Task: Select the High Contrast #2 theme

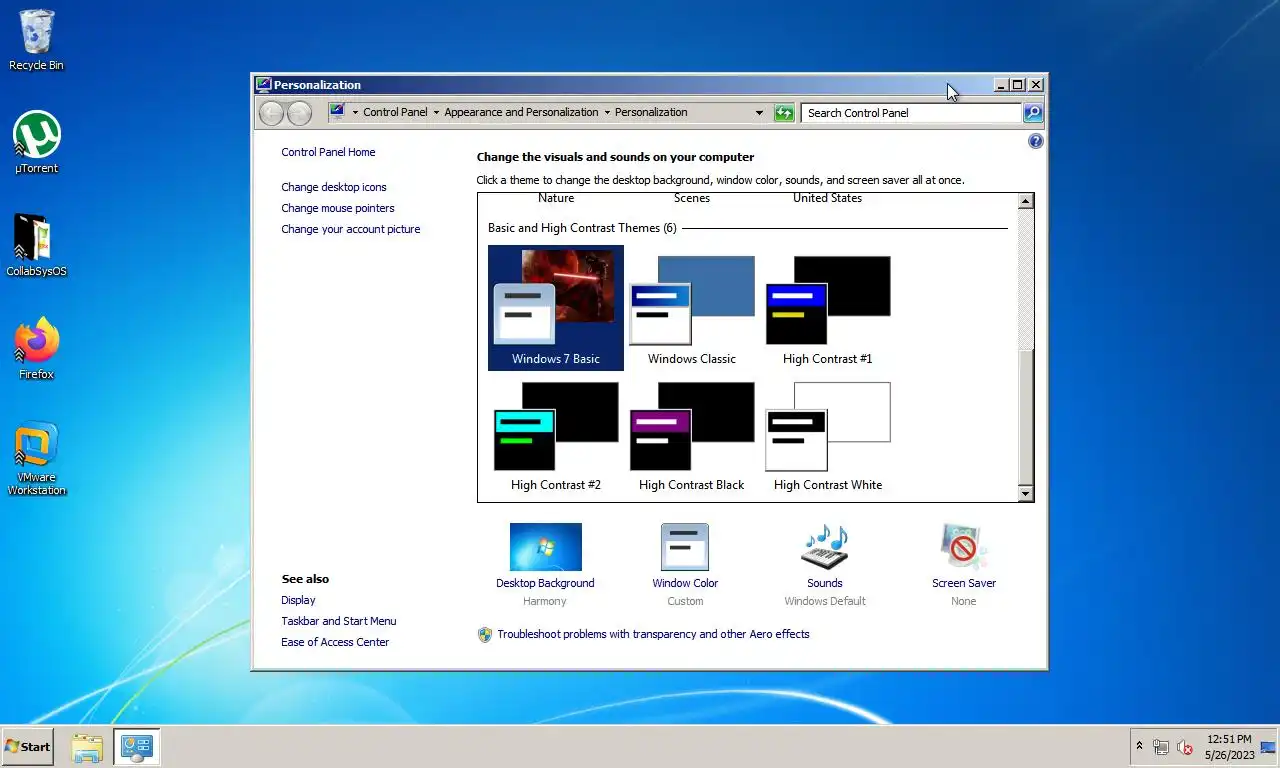Action: pyautogui.click(x=556, y=435)
